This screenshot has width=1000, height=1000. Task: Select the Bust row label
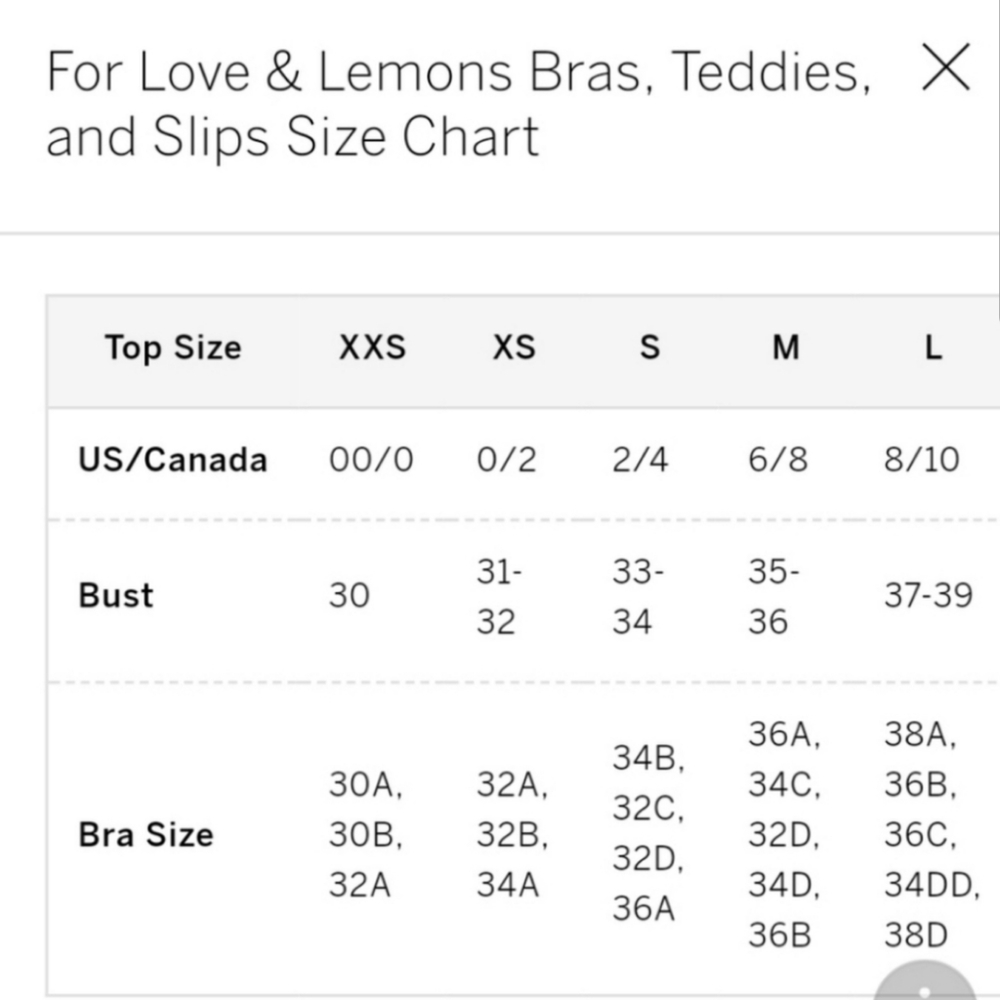(x=115, y=596)
